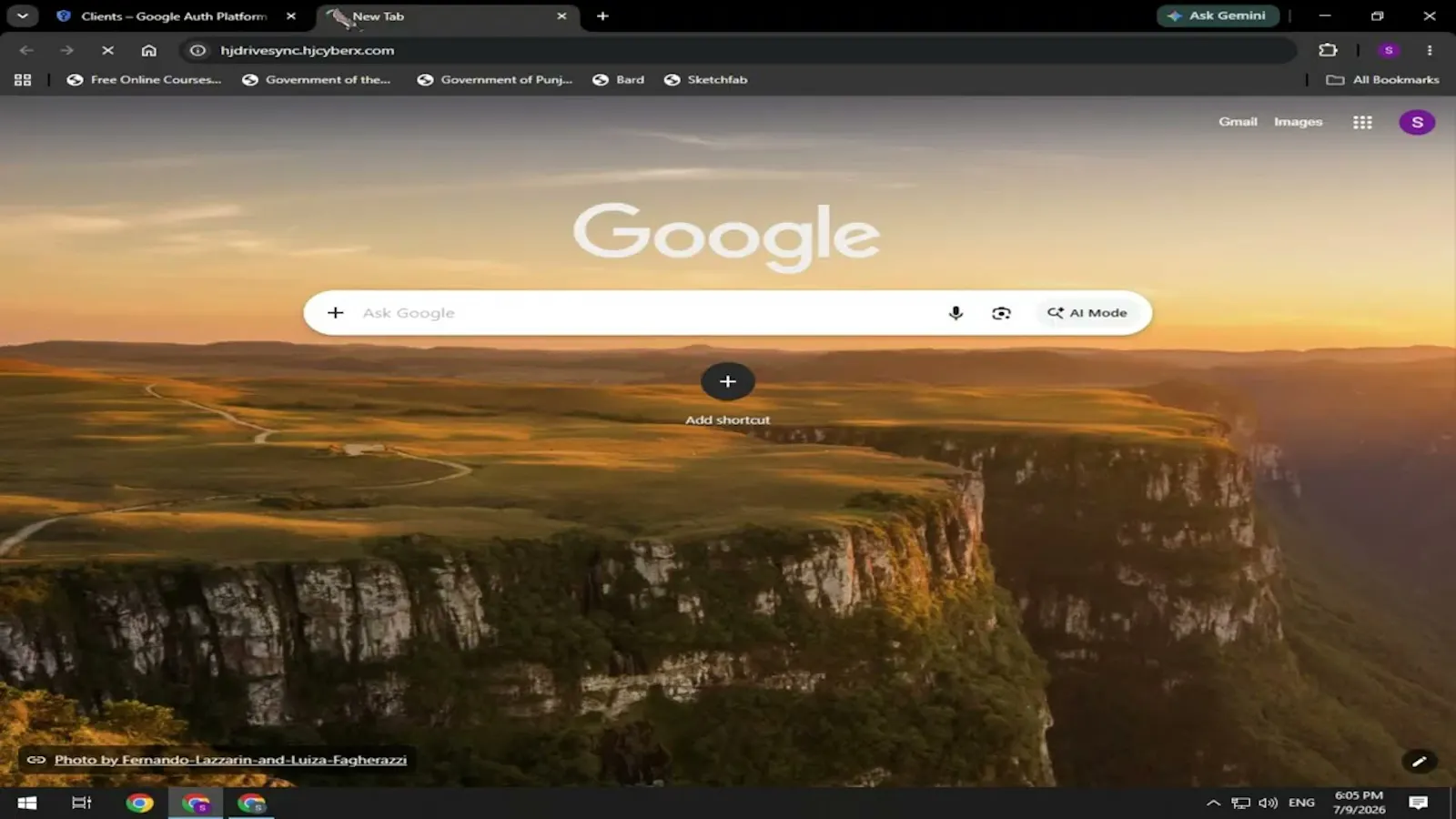1456x819 pixels.
Task: Start voice search with microphone icon
Action: point(955,313)
